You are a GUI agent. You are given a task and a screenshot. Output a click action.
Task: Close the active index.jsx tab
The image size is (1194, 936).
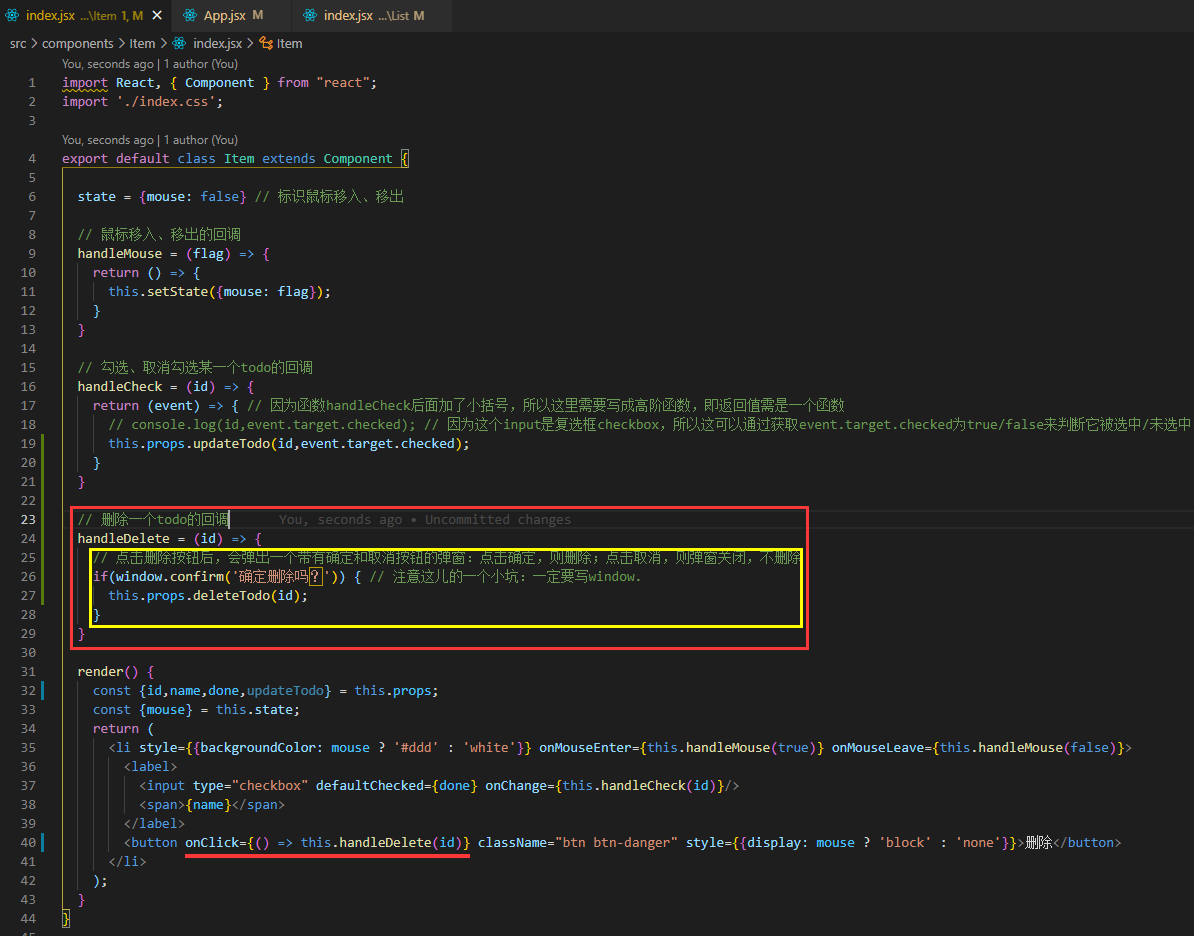(155, 15)
